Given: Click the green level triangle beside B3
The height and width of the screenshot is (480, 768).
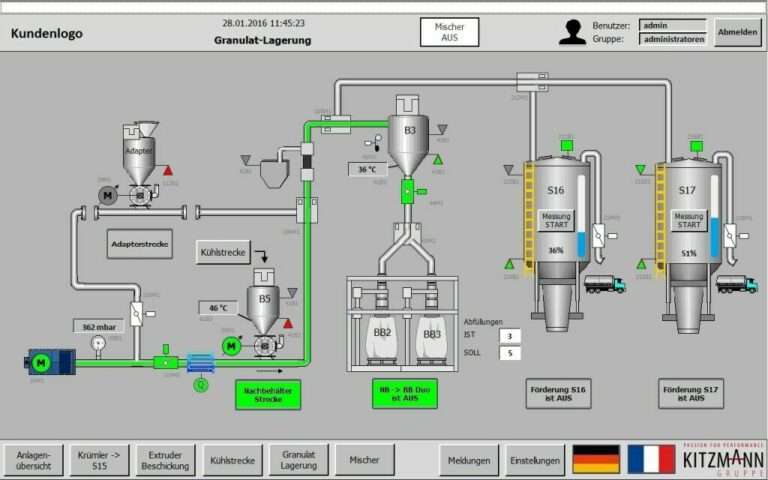Looking at the screenshot, I should point(438,160).
